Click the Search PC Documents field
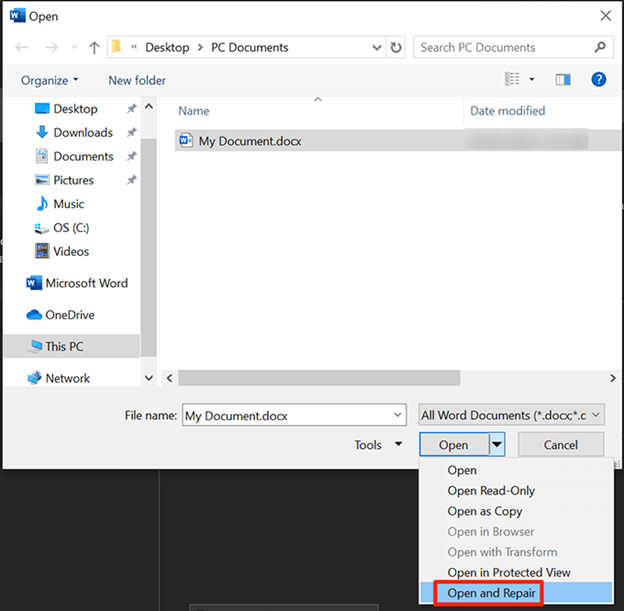 [x=505, y=47]
